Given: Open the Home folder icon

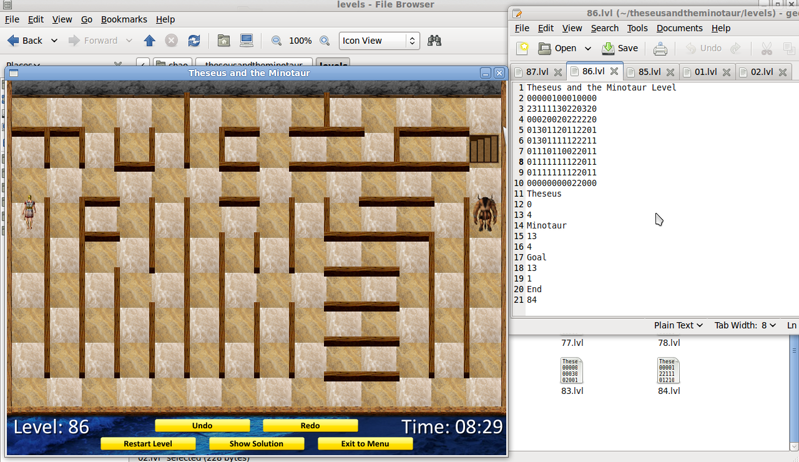Looking at the screenshot, I should pos(223,41).
